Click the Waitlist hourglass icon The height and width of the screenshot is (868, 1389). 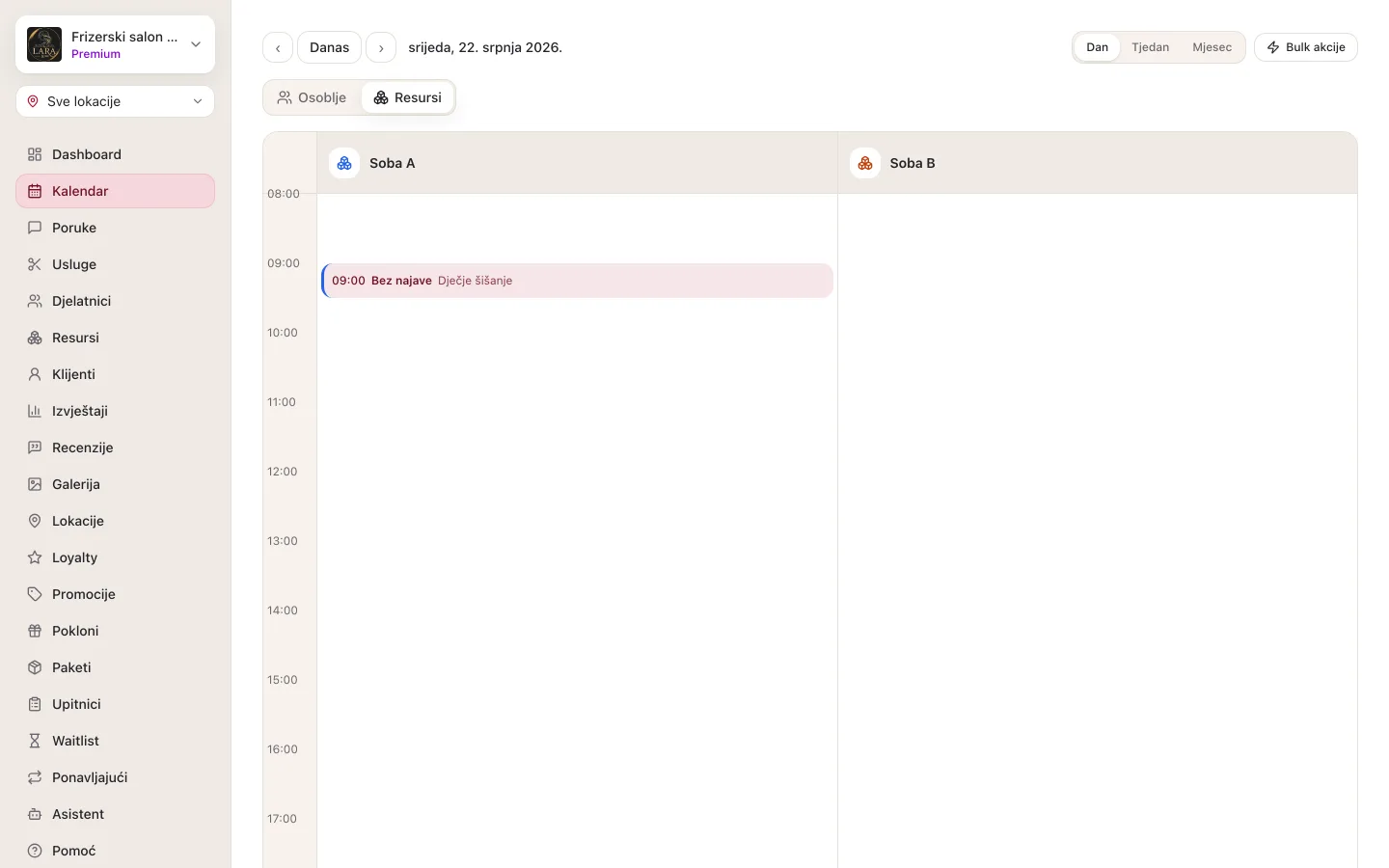click(35, 741)
